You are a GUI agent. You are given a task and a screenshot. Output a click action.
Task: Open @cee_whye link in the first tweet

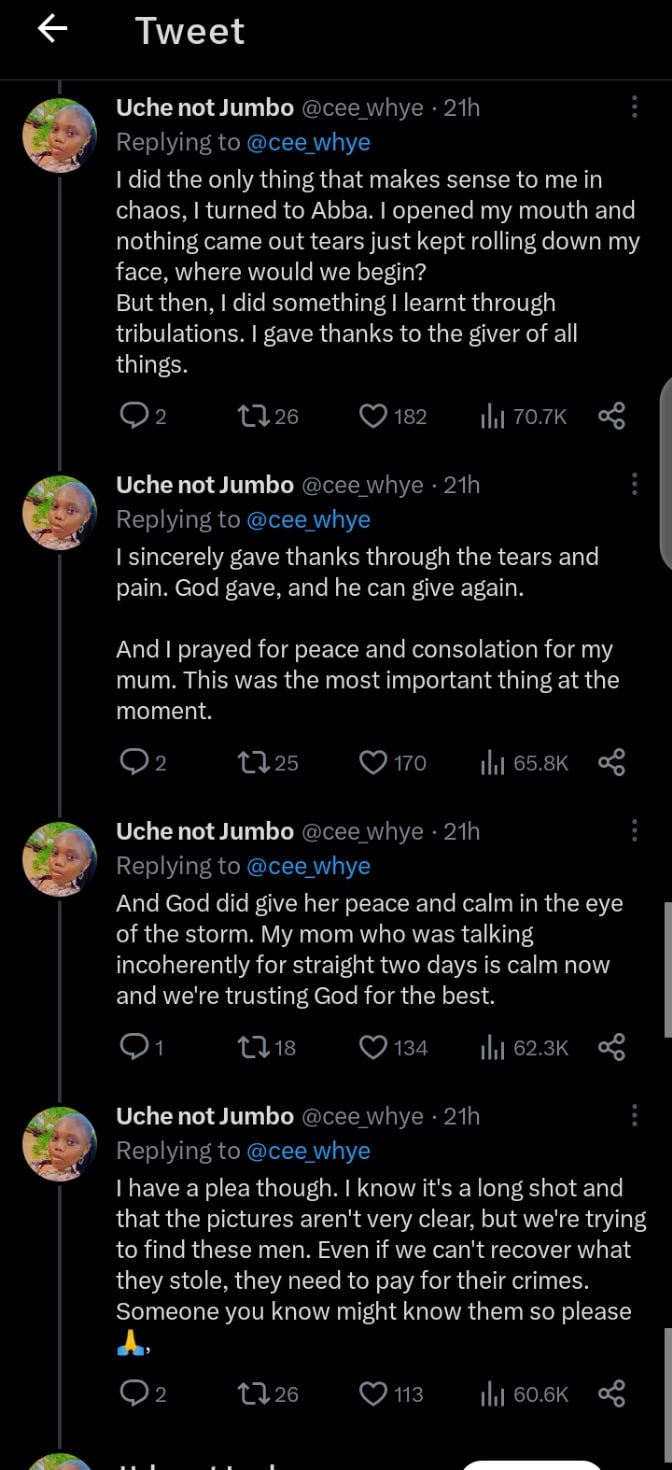point(307,143)
